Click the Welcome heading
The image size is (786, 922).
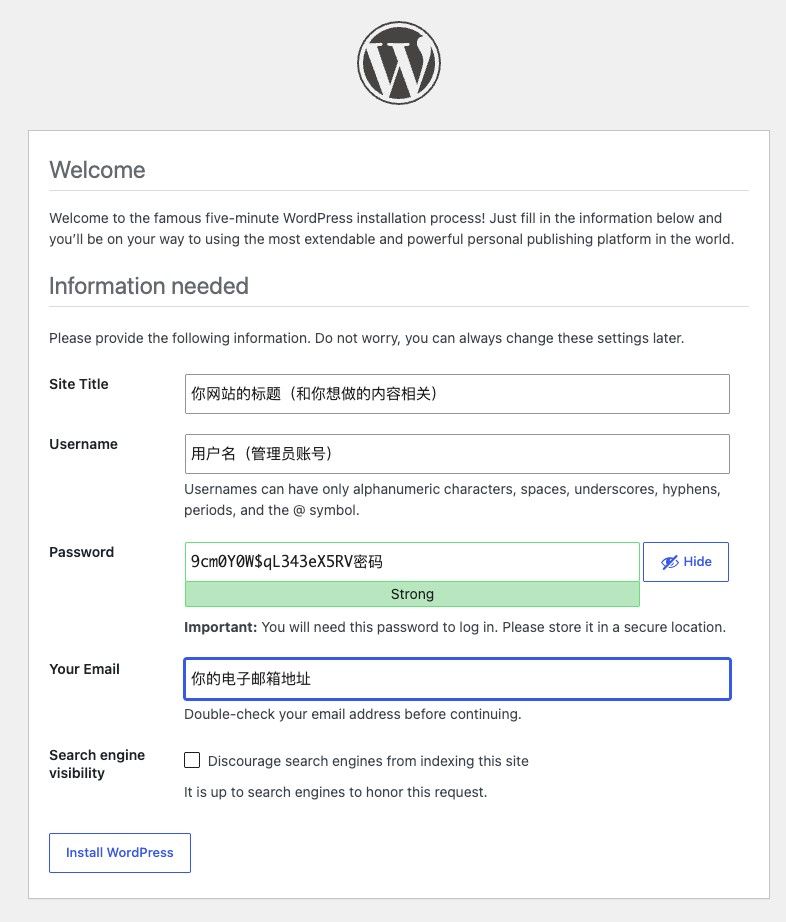point(98,170)
